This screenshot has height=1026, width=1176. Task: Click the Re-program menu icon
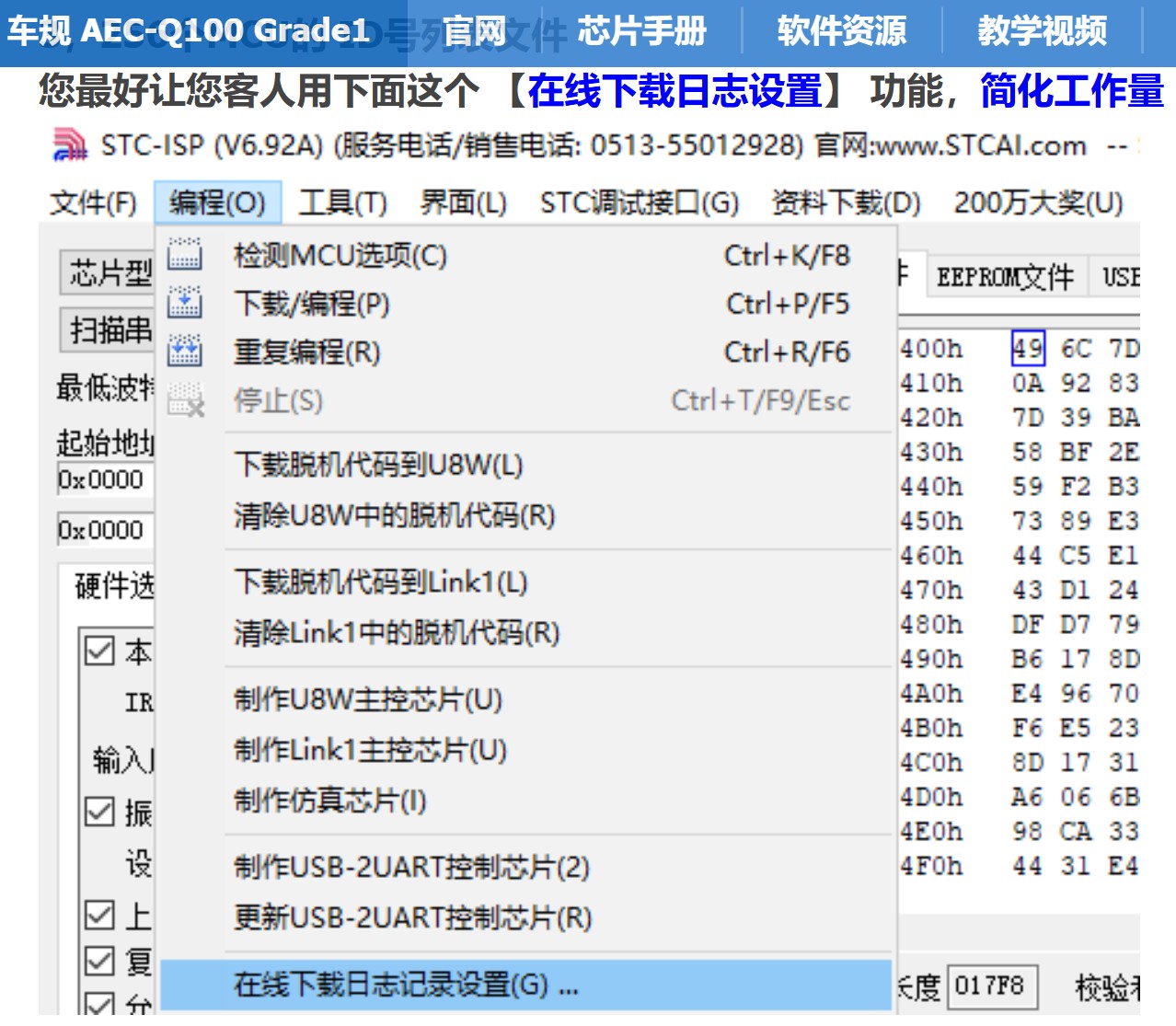point(185,352)
